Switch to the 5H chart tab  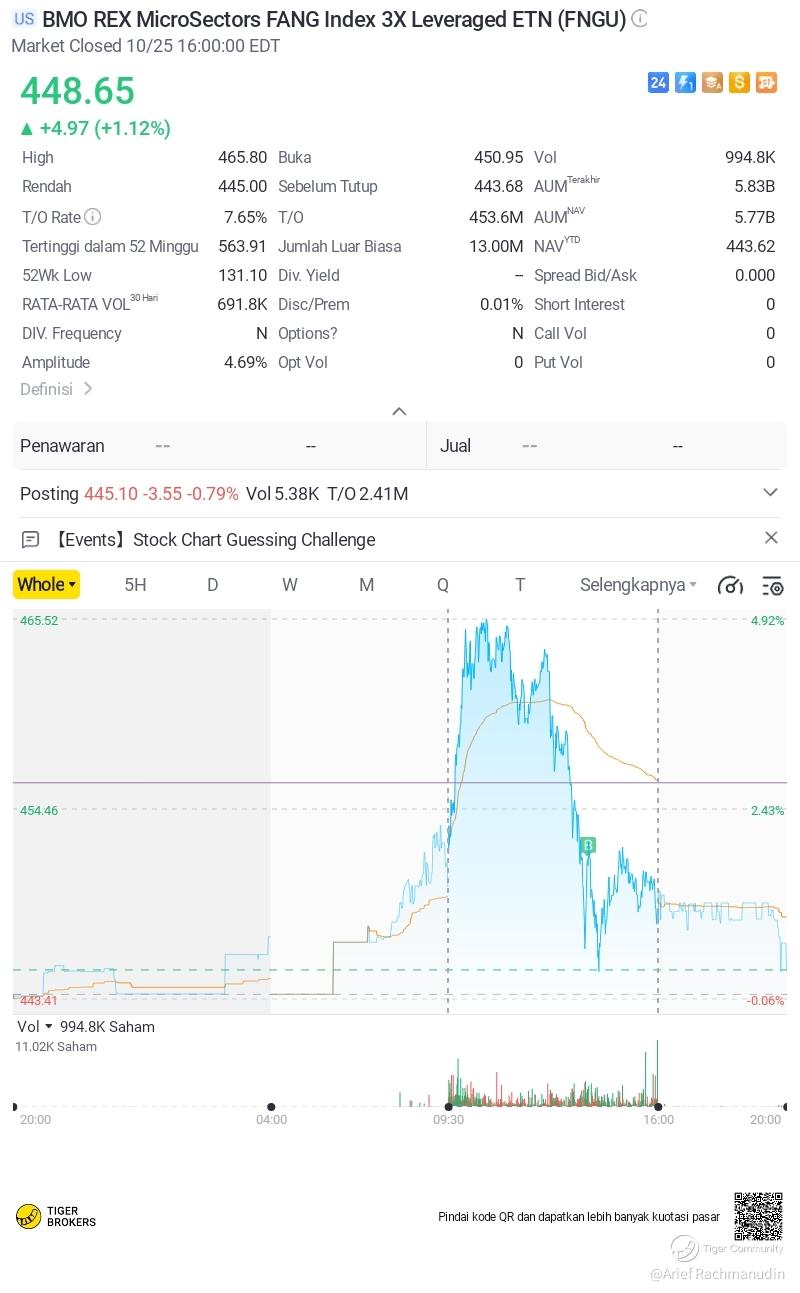point(135,585)
